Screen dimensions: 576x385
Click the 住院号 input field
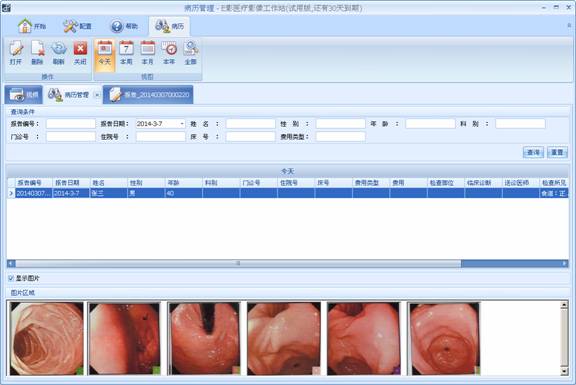tap(161, 137)
